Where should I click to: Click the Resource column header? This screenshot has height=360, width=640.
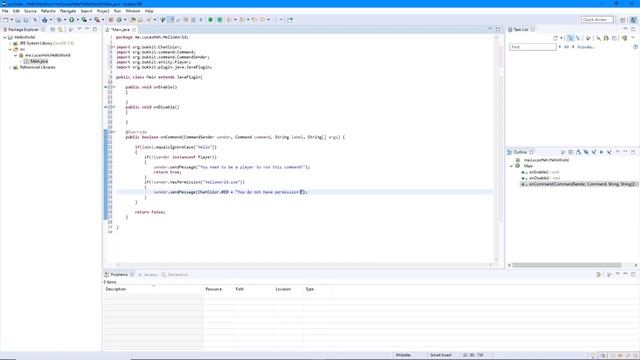[x=218, y=289]
